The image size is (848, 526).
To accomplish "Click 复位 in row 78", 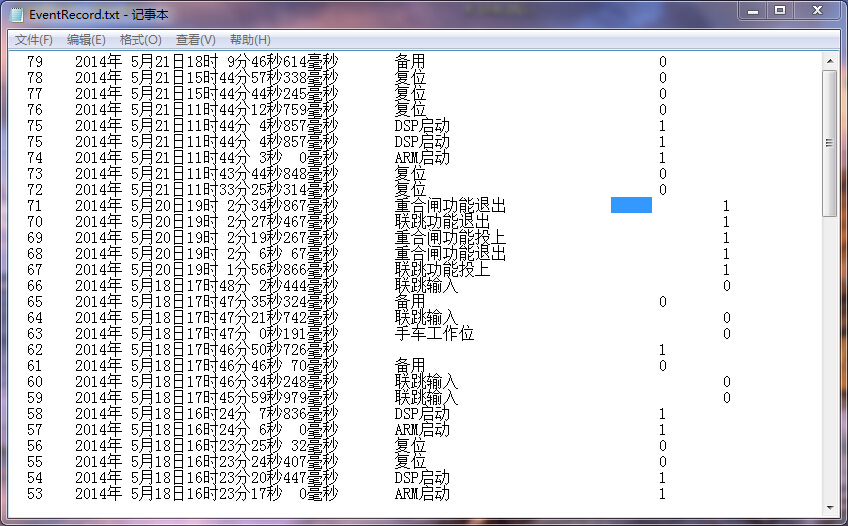I will click(410, 78).
